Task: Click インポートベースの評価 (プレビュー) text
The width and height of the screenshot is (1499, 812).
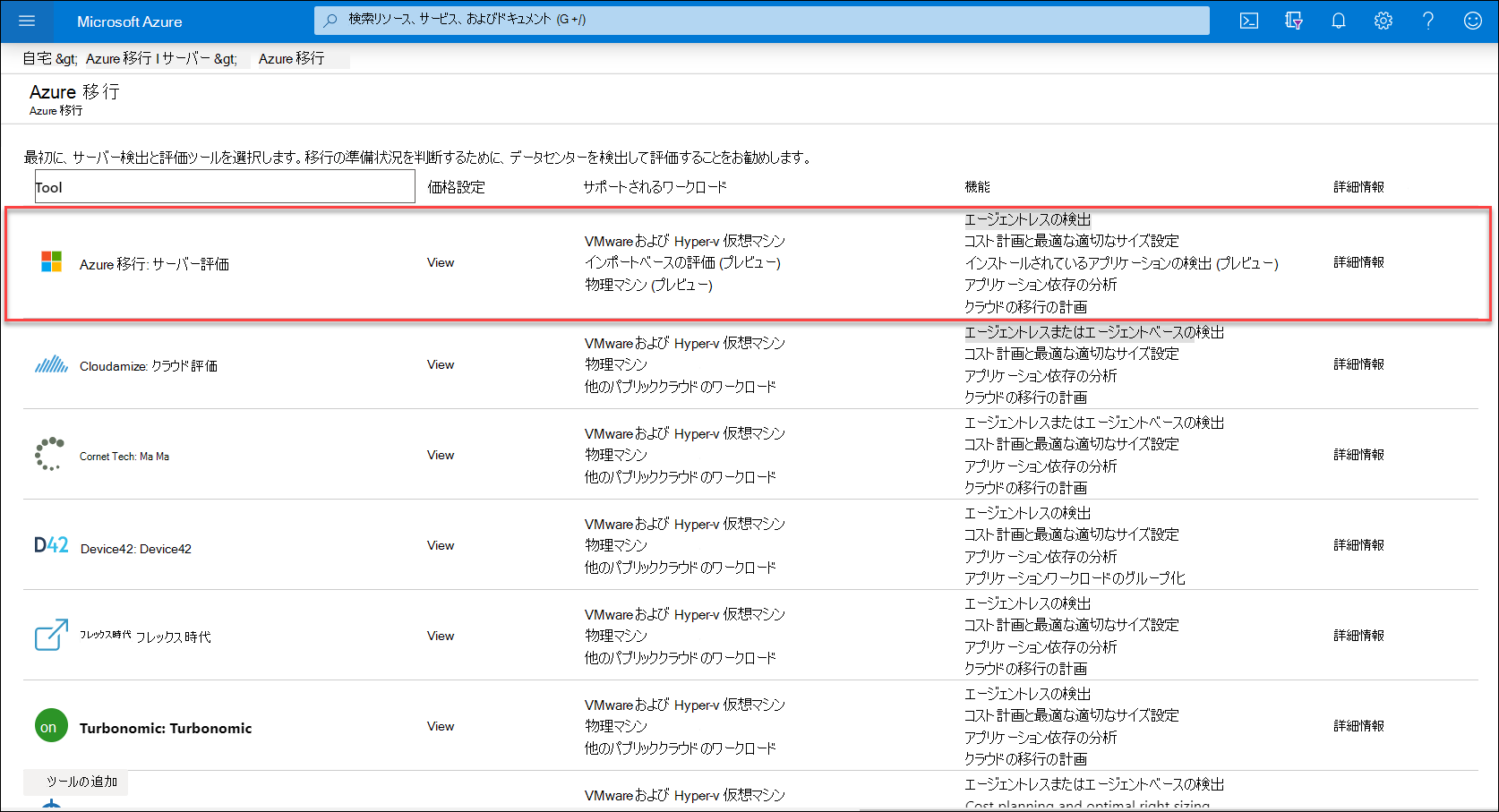Action: coord(682,262)
